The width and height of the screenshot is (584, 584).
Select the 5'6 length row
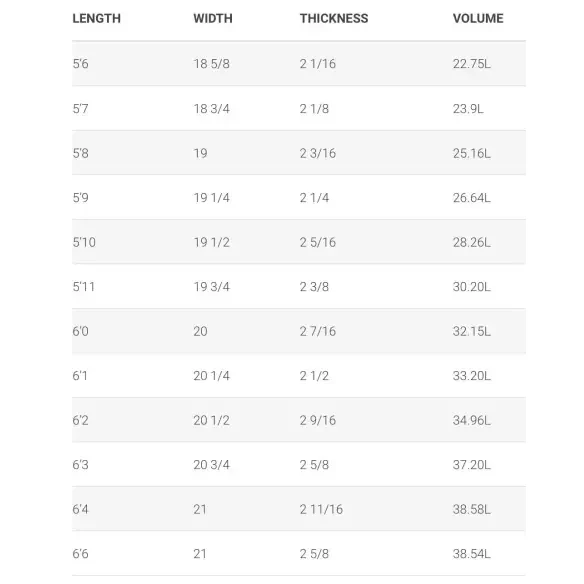[299, 64]
